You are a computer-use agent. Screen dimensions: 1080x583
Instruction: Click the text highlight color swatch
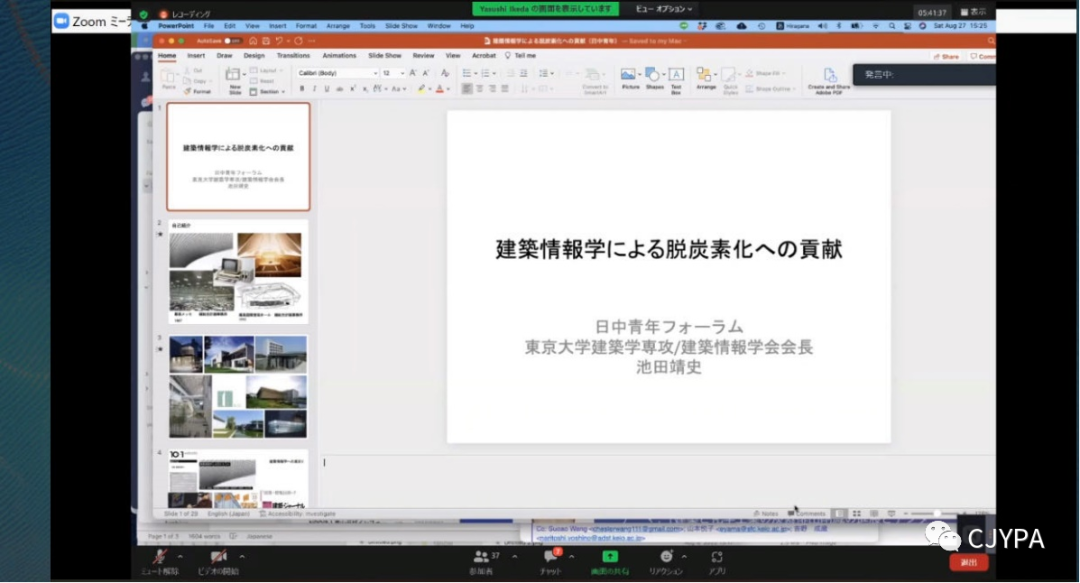point(421,89)
